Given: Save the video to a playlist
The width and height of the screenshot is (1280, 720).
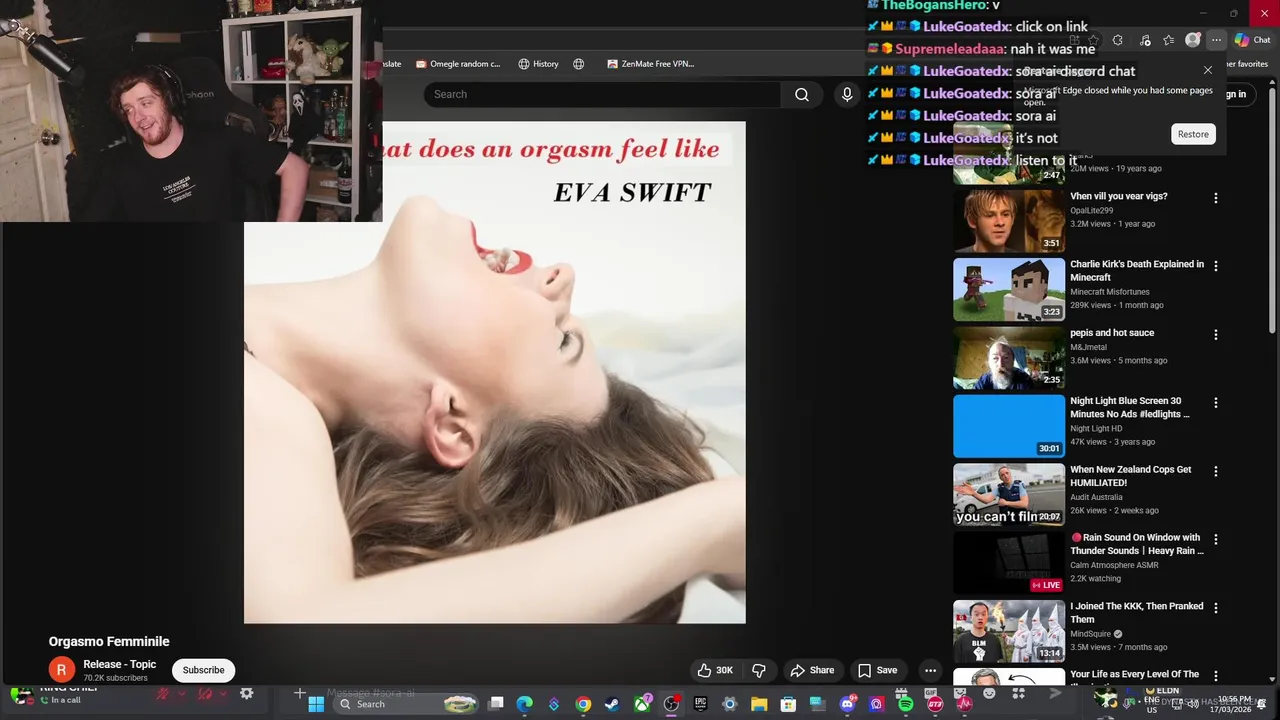Looking at the screenshot, I should [x=877, y=670].
